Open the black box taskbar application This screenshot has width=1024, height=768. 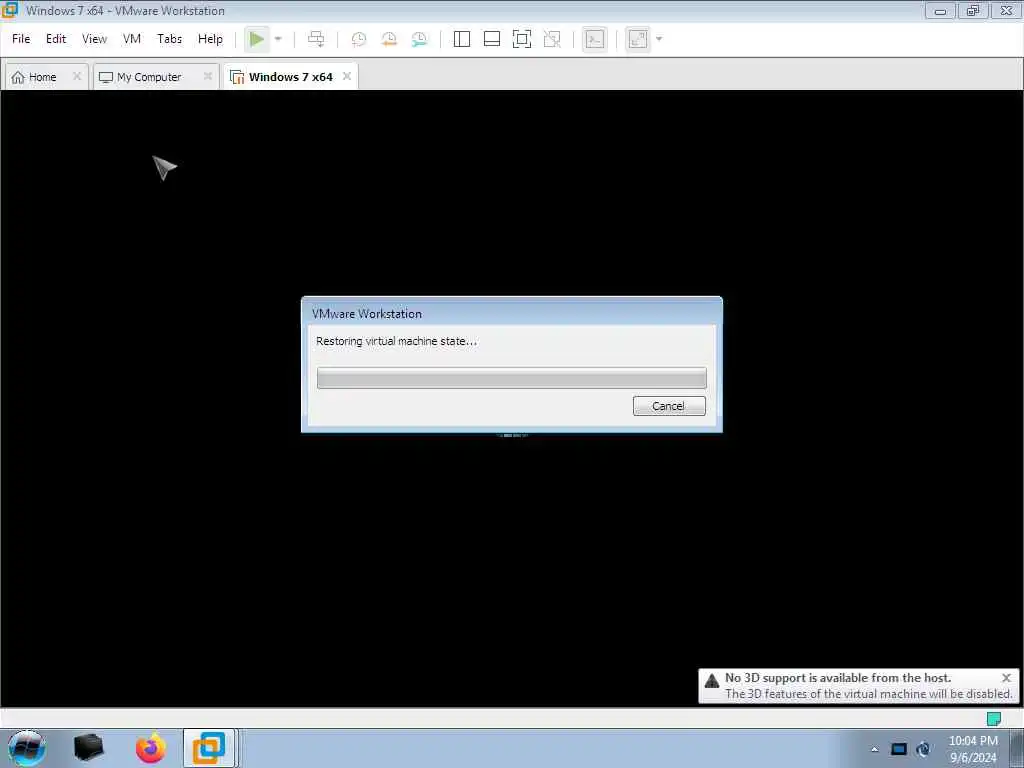point(89,748)
